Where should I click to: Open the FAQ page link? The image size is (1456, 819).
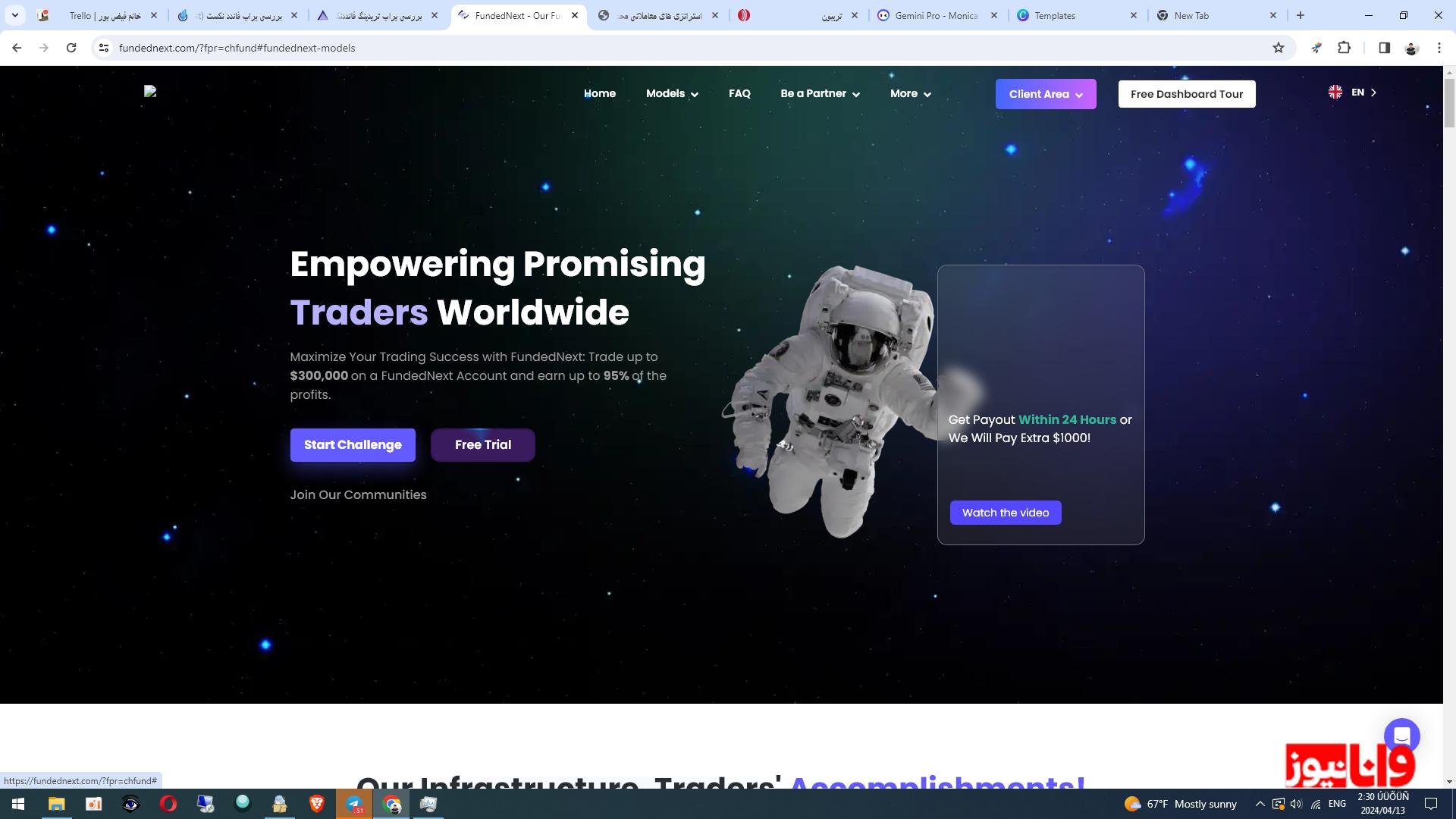click(x=739, y=93)
